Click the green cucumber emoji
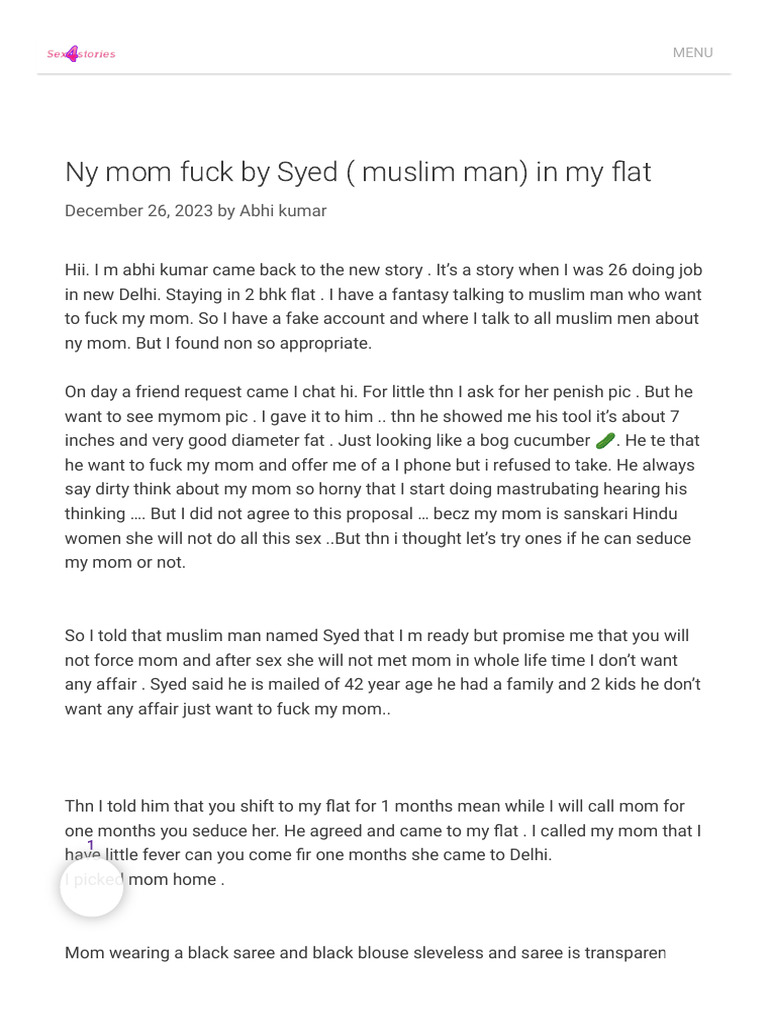 605,441
